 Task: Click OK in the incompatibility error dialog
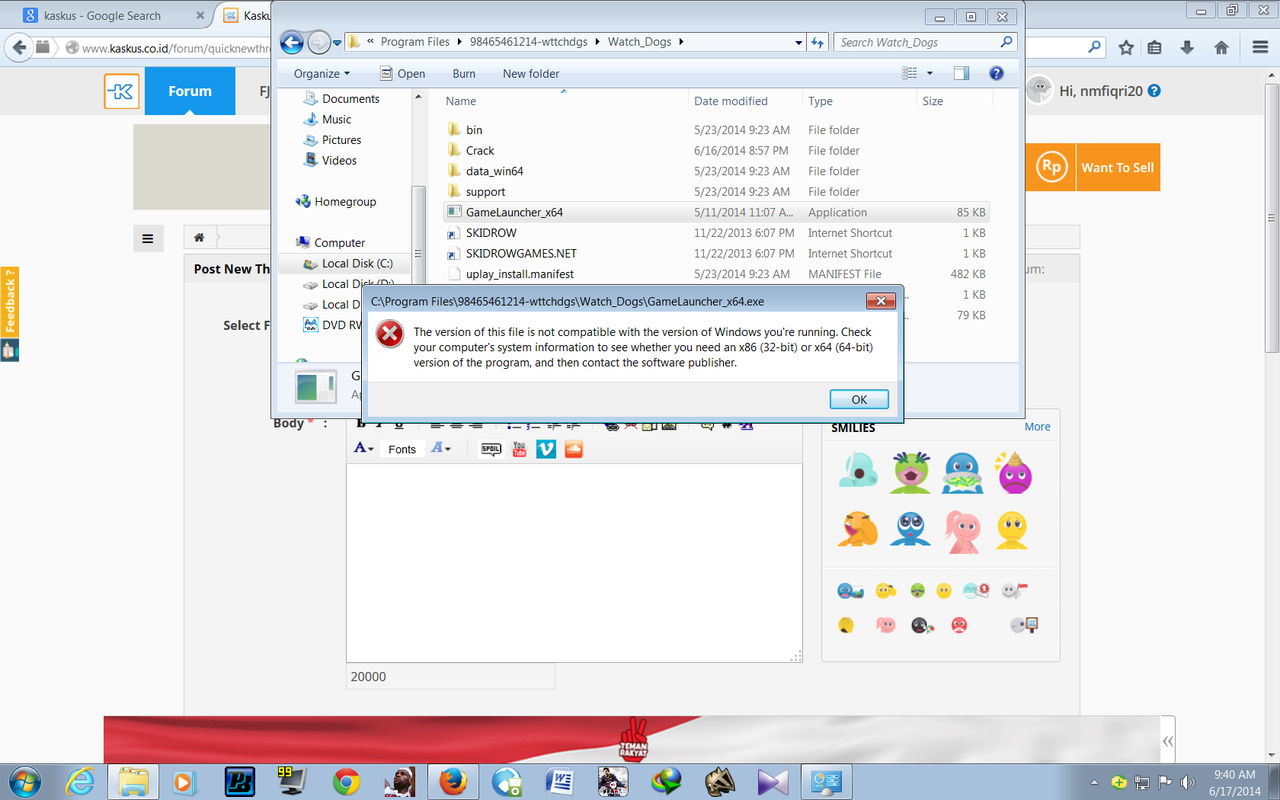pyautogui.click(x=859, y=399)
